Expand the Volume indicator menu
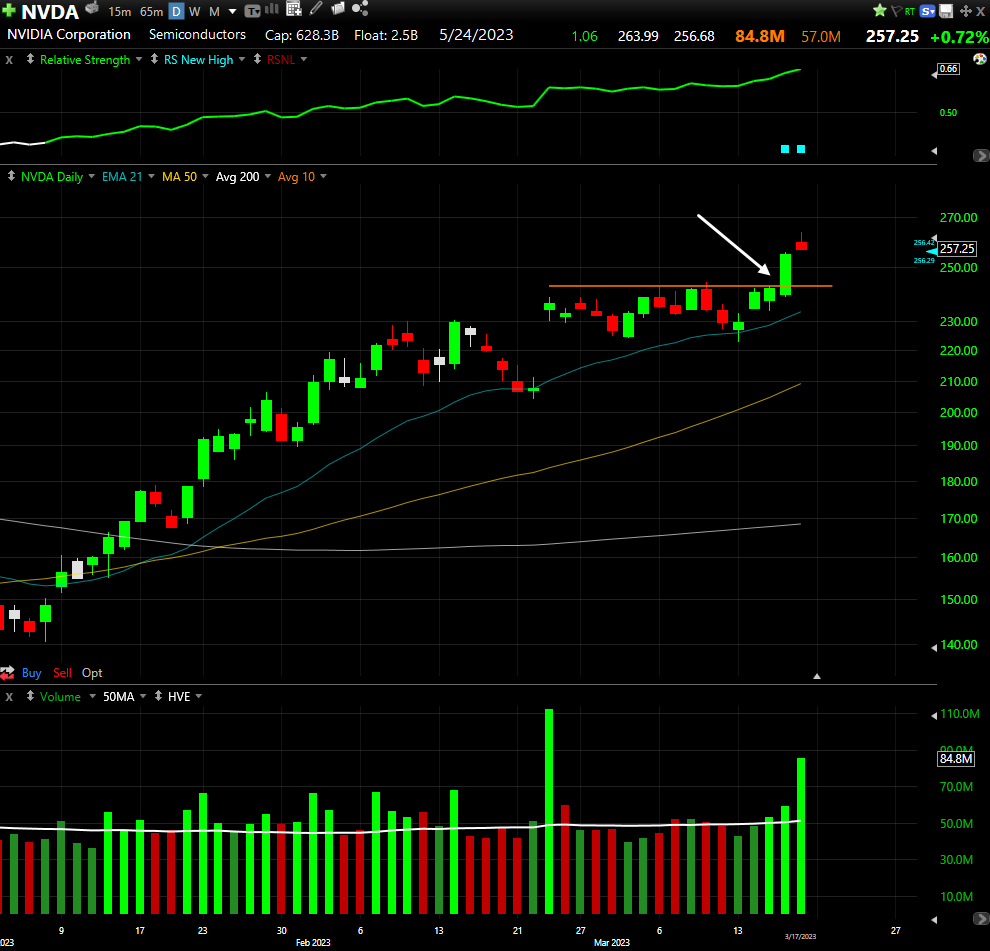This screenshot has width=990, height=951. click(x=92, y=696)
